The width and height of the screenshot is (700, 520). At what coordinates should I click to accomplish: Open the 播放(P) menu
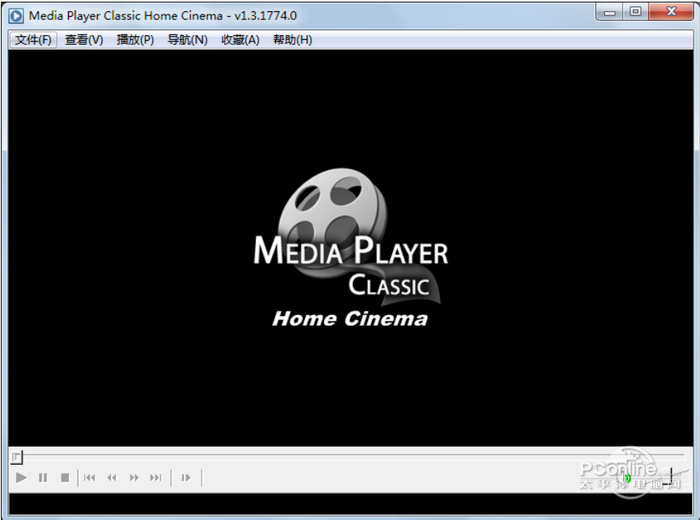pyautogui.click(x=135, y=40)
